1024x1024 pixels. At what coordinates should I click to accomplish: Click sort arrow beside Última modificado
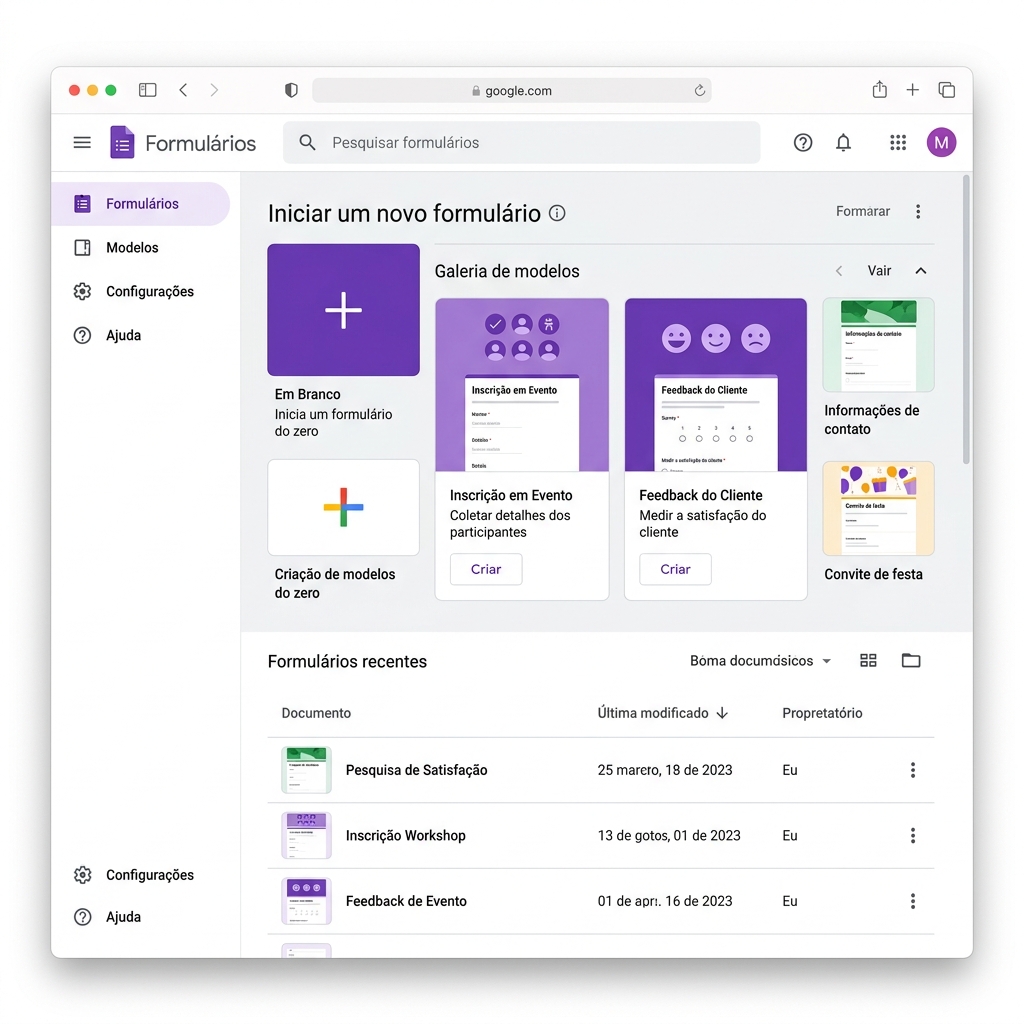coord(722,713)
